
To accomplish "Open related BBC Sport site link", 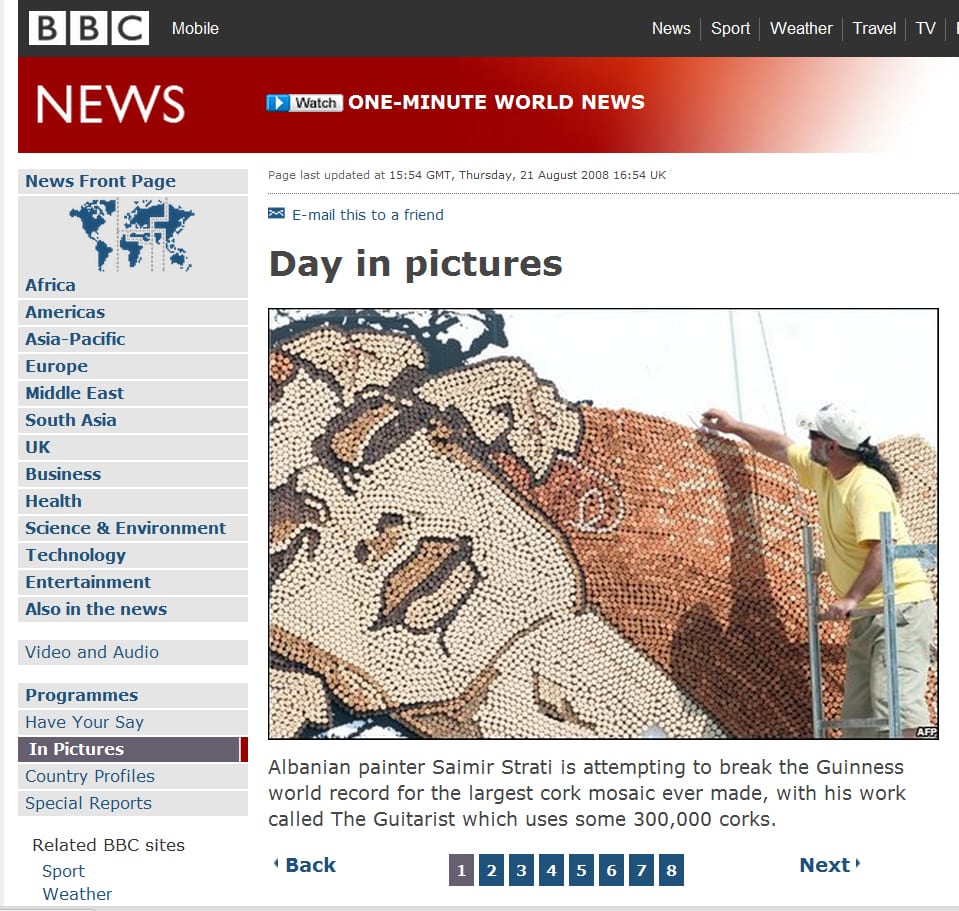I will tap(63, 871).
